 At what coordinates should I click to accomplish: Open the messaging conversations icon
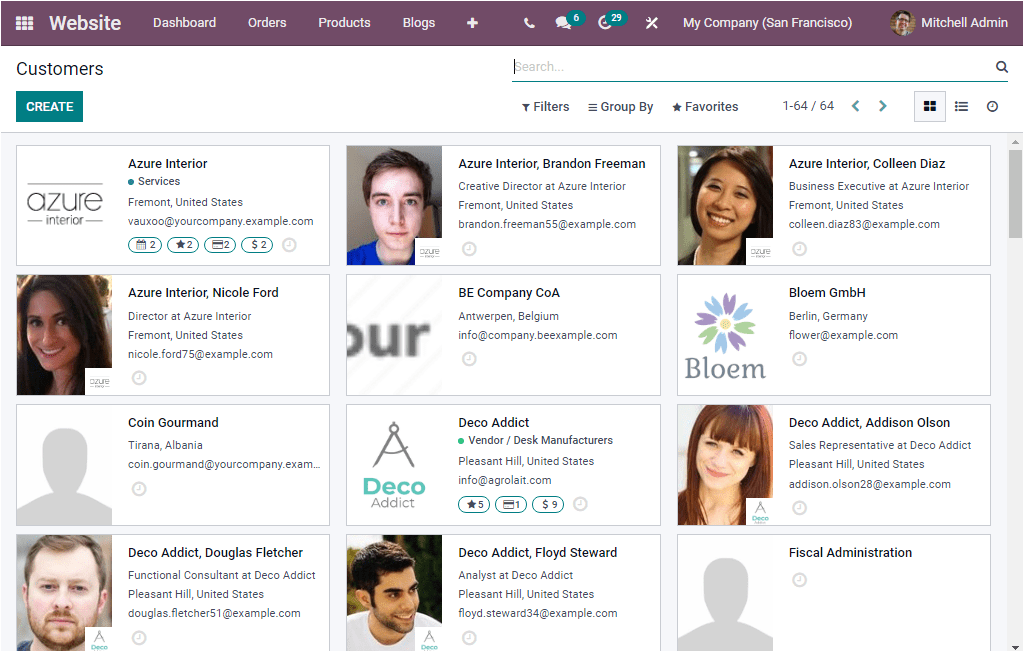562,22
